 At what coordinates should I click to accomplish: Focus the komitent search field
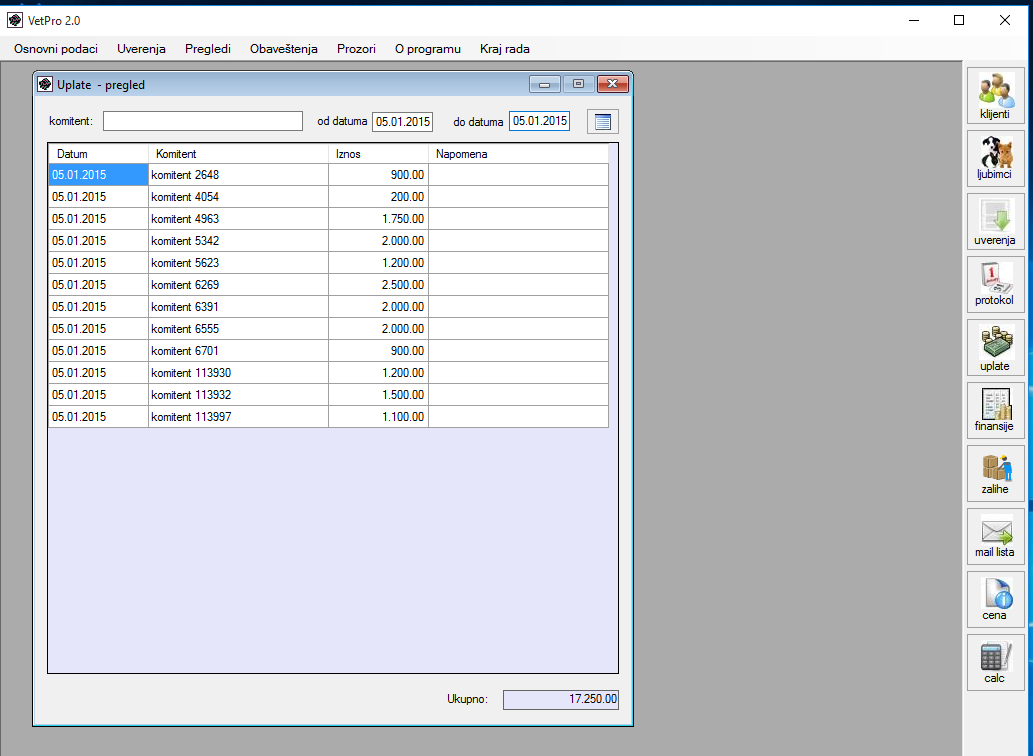[x=202, y=121]
